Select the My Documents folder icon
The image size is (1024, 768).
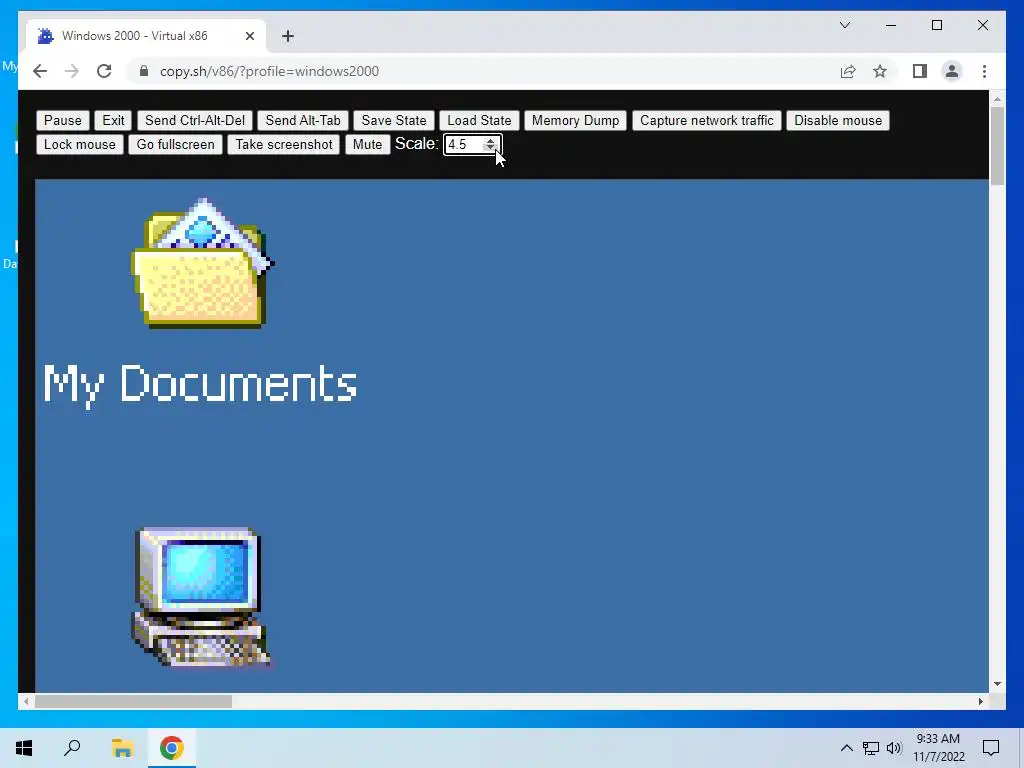[202, 263]
